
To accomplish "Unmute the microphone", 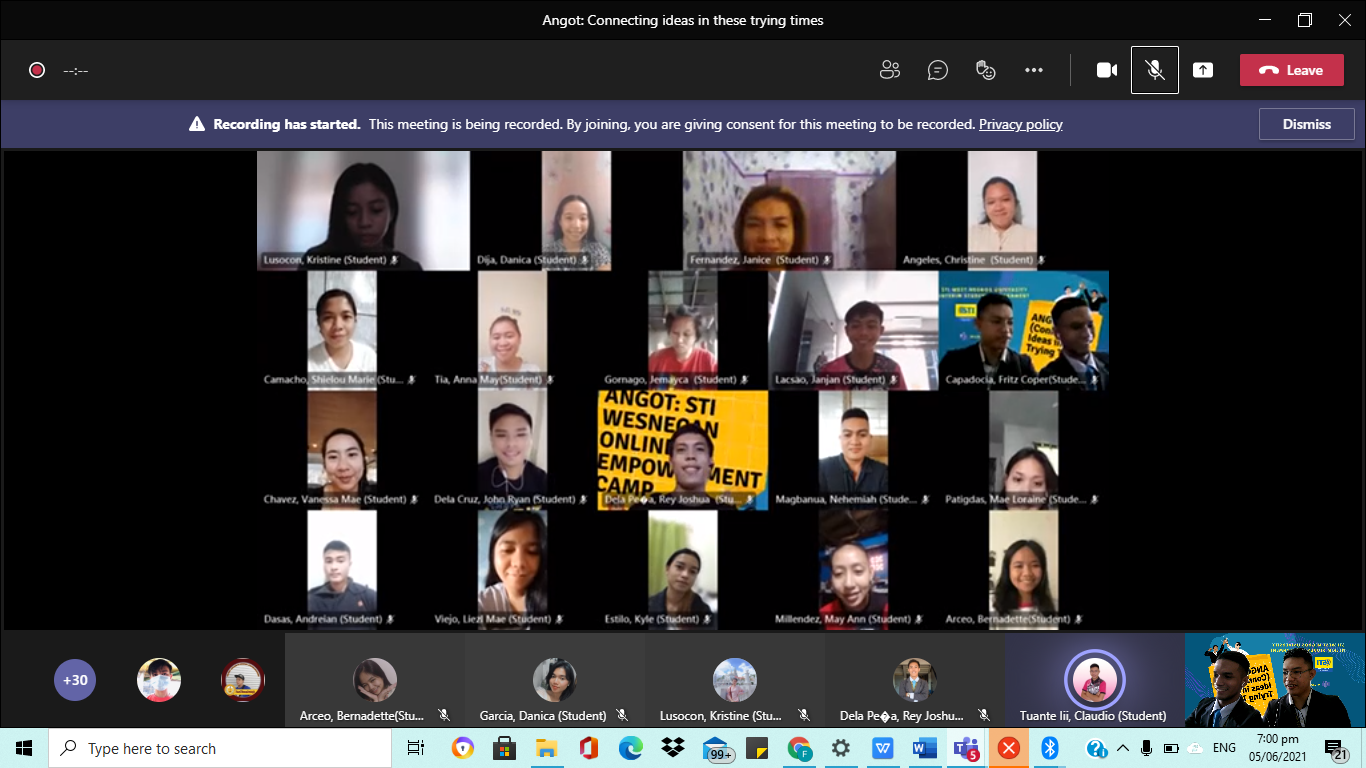I will pyautogui.click(x=1155, y=70).
